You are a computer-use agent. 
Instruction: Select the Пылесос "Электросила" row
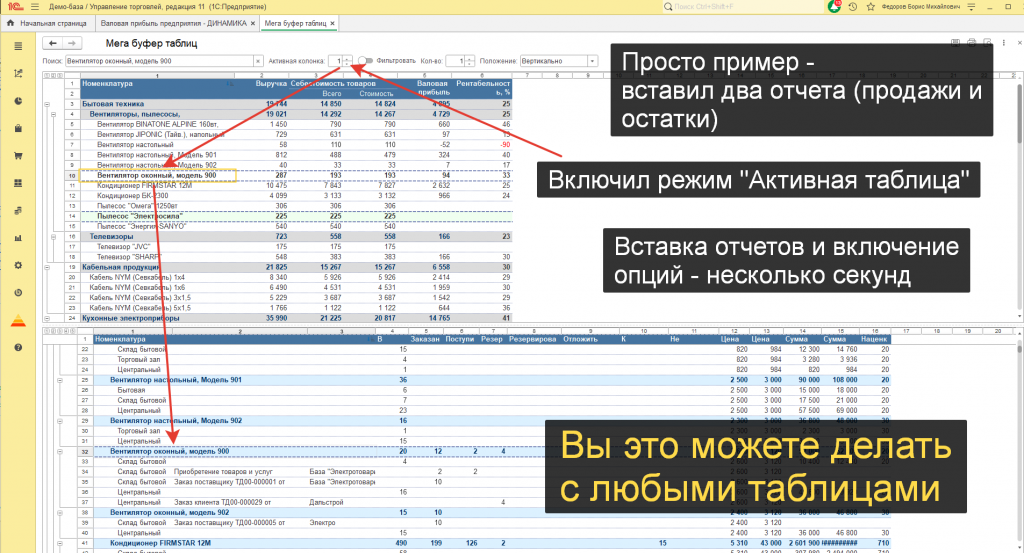295,216
